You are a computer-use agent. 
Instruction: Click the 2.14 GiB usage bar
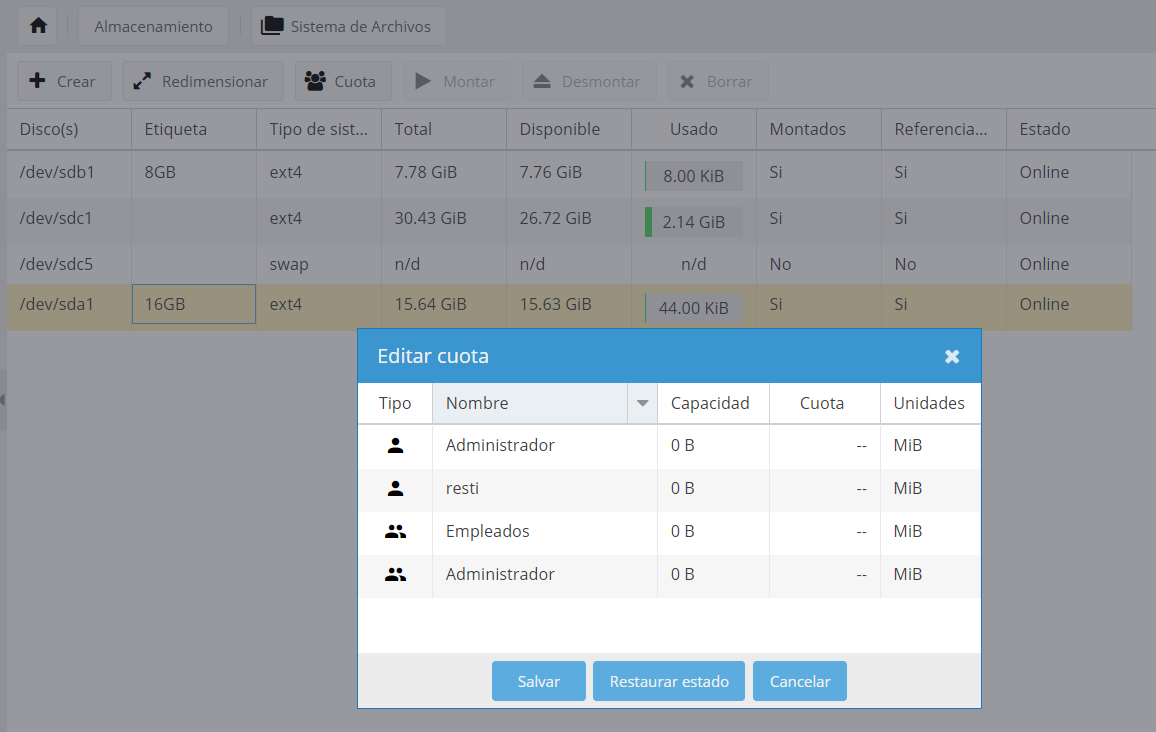694,222
